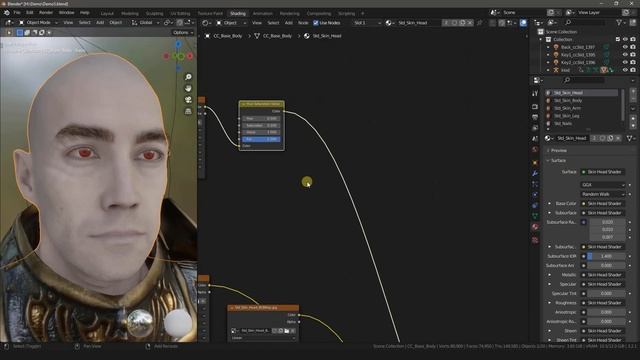Viewport: 640px width, 360px height.
Task: Add material slot with plus button
Action: (633, 92)
